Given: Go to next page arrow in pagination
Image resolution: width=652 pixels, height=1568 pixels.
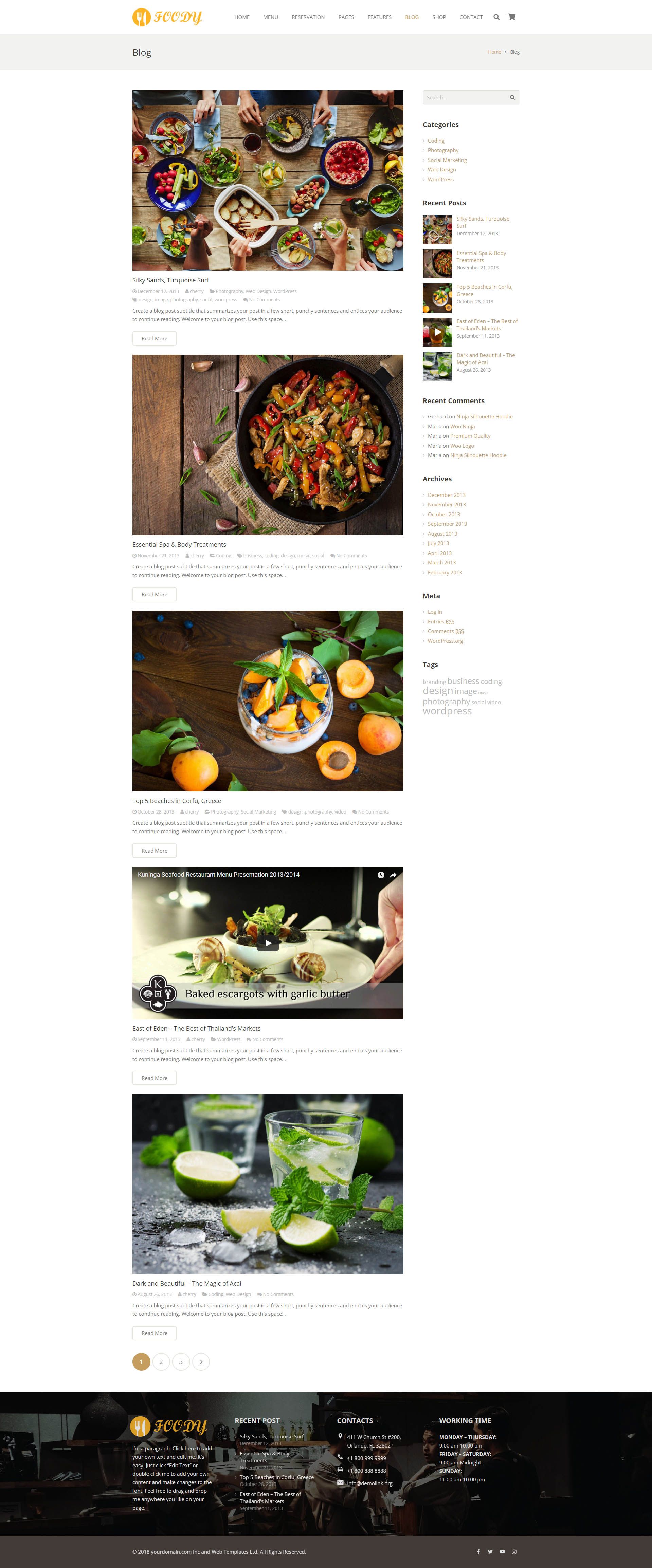Looking at the screenshot, I should [201, 1362].
